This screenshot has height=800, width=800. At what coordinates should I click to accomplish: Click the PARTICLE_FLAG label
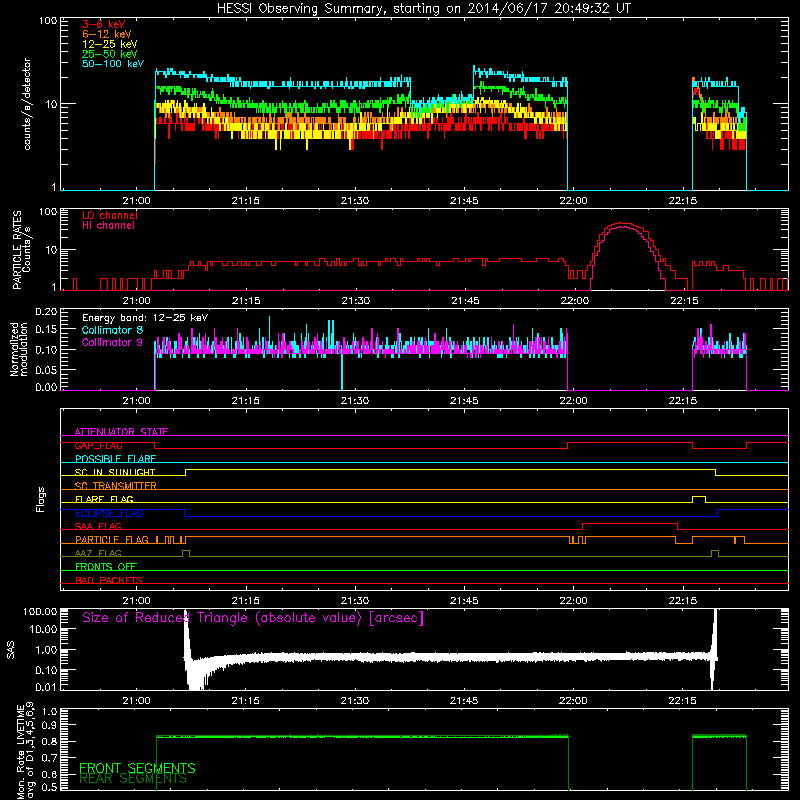click(112, 539)
